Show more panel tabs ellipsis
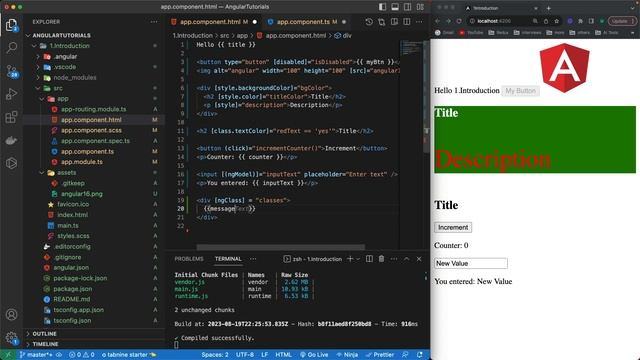Image resolution: width=640 pixels, height=360 pixels. click(253, 259)
